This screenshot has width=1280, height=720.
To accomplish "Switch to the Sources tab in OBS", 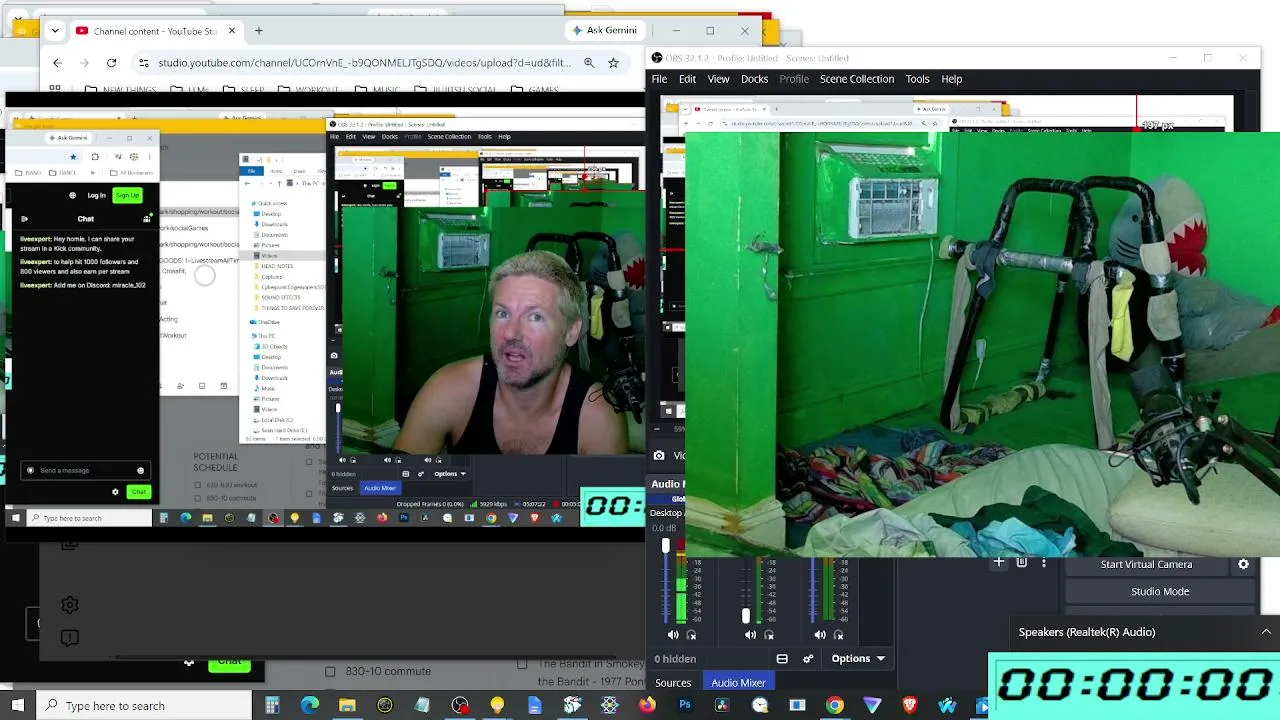I will (x=673, y=683).
